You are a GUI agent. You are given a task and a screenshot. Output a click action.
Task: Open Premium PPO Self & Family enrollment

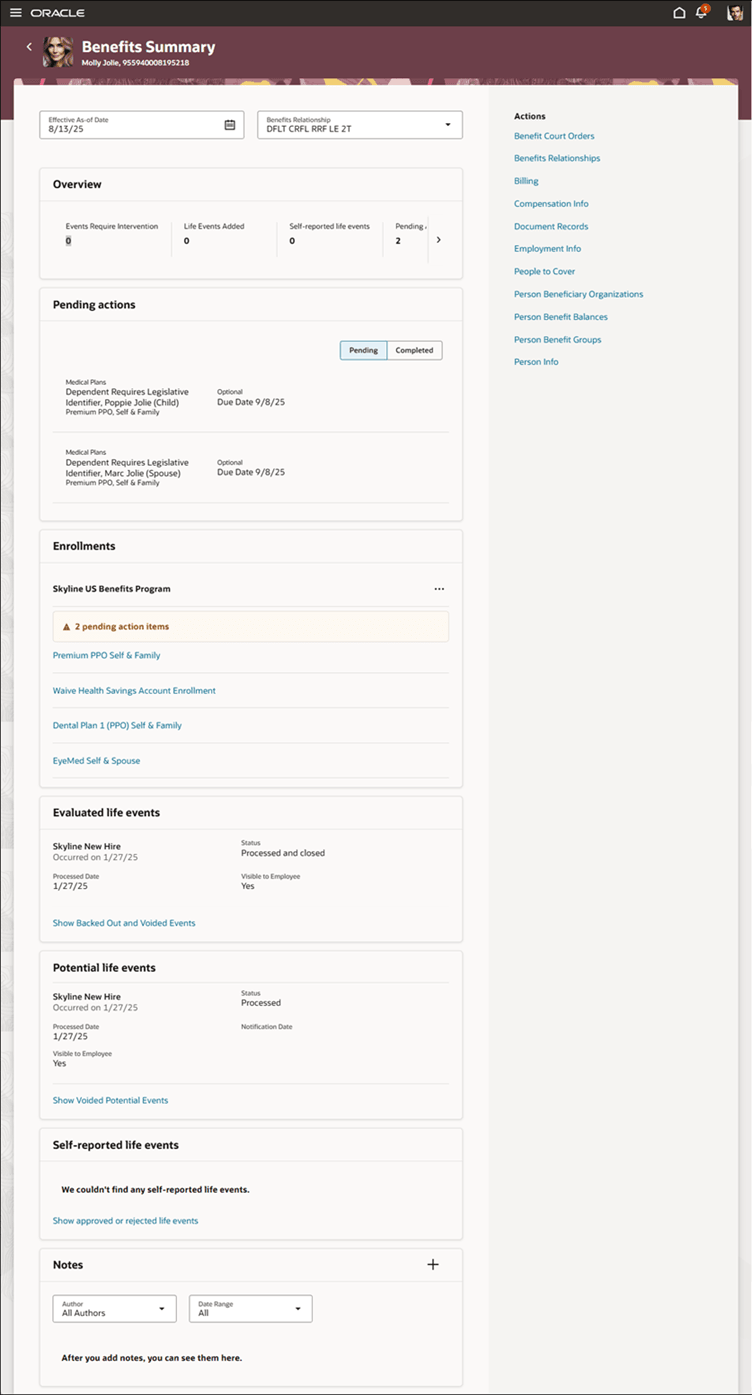(x=106, y=655)
